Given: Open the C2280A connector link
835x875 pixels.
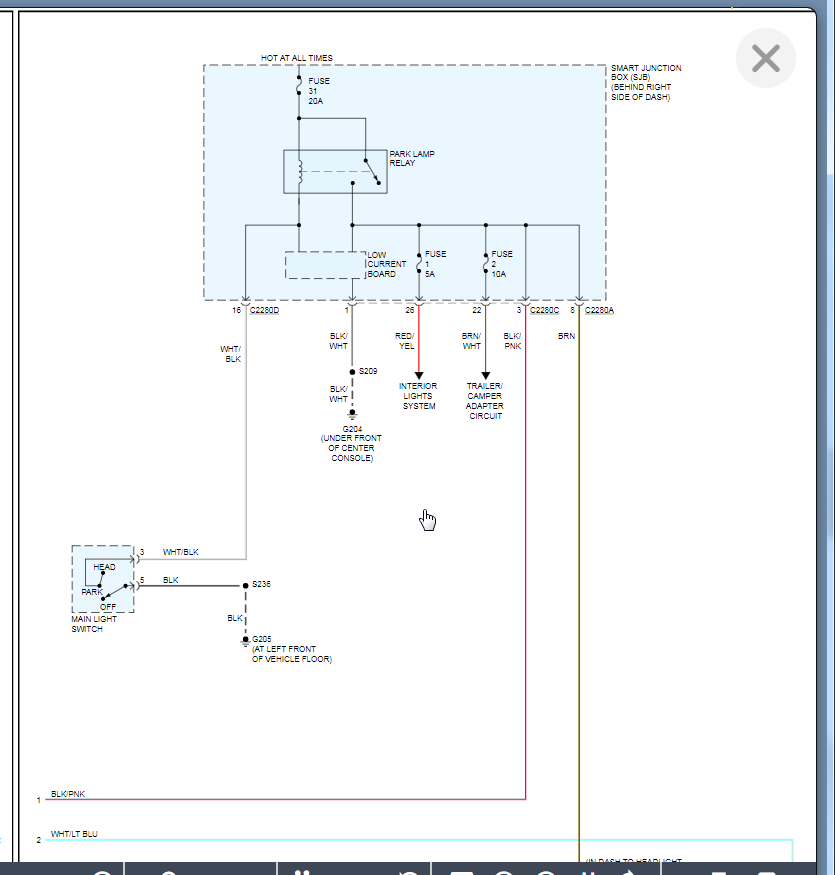Looking at the screenshot, I should (599, 310).
